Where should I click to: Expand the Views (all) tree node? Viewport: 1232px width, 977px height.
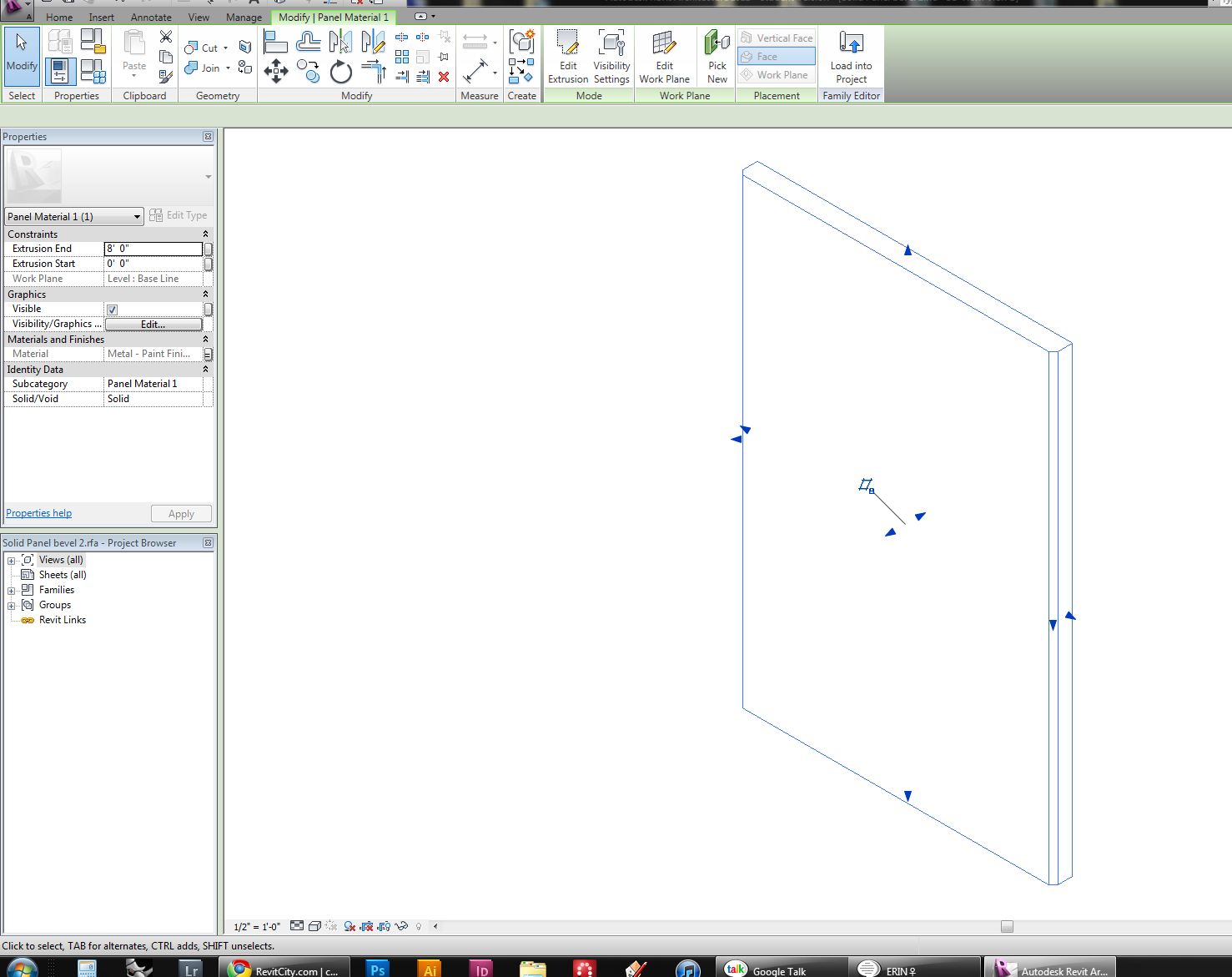point(12,561)
